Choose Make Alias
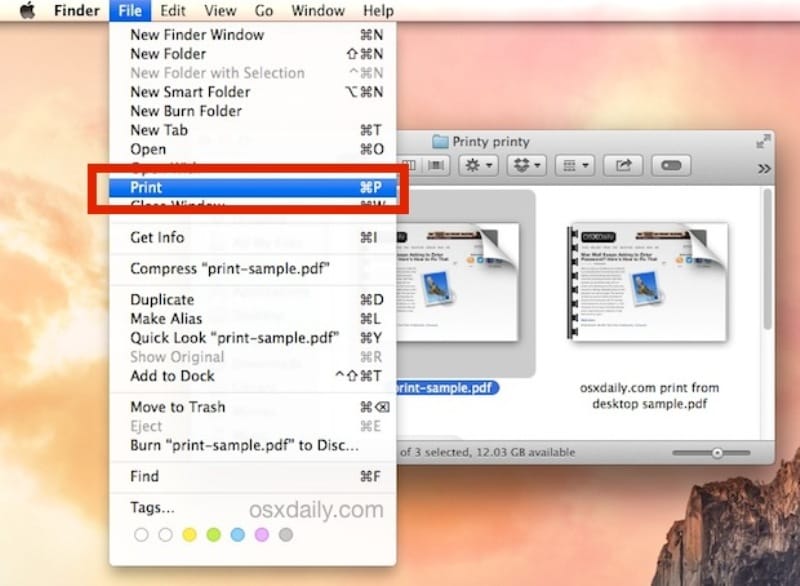800x586 pixels. 253,319
